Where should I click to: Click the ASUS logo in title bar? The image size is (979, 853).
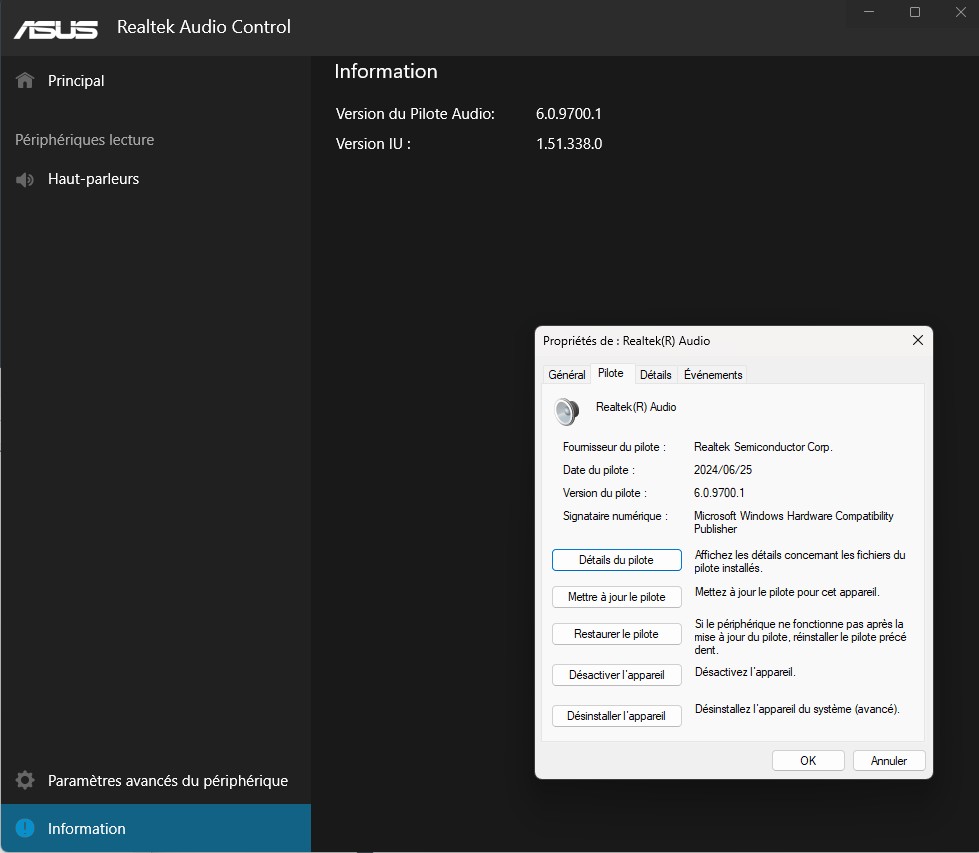pos(56,28)
